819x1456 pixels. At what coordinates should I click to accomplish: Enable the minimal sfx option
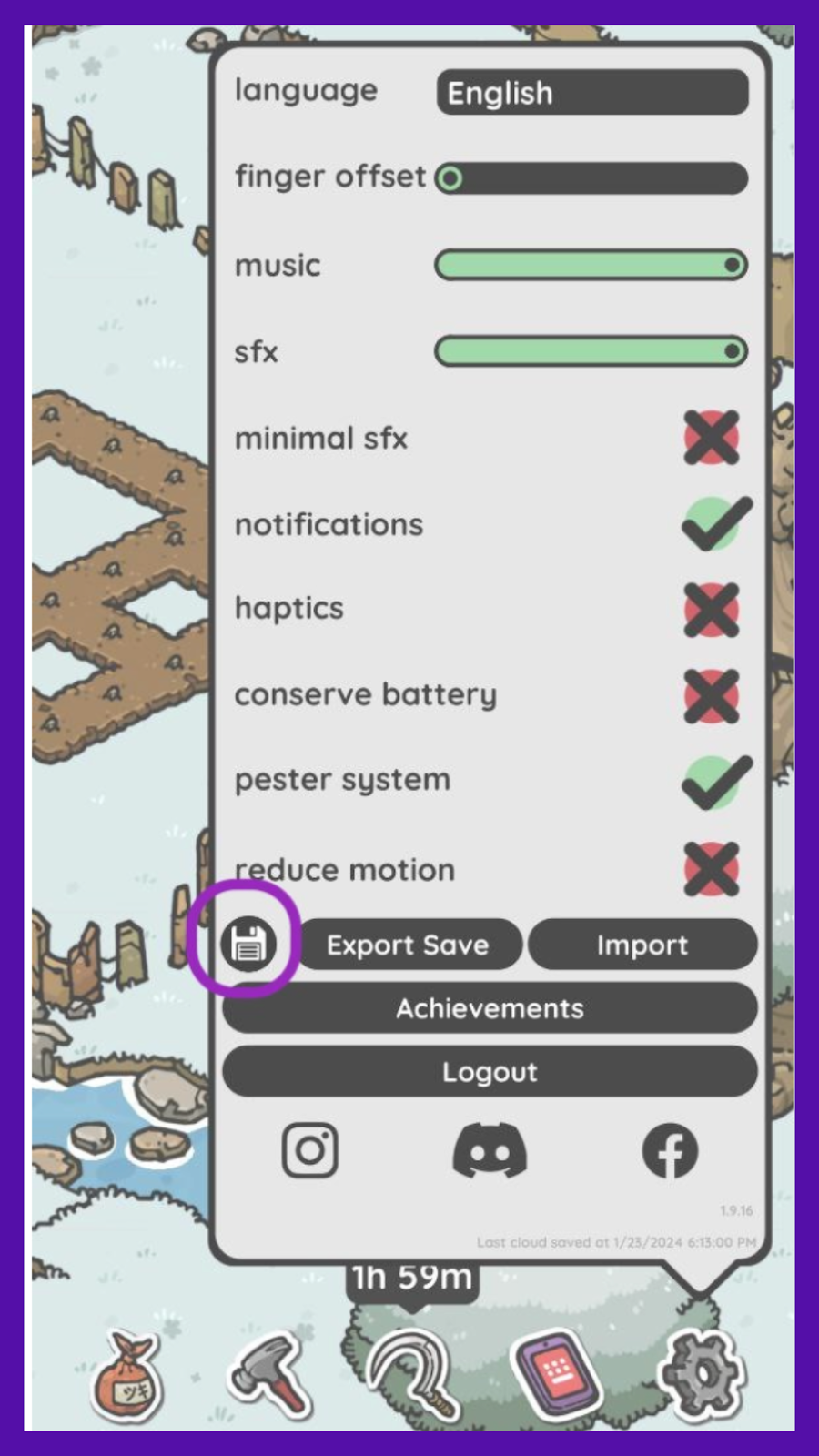pyautogui.click(x=712, y=438)
